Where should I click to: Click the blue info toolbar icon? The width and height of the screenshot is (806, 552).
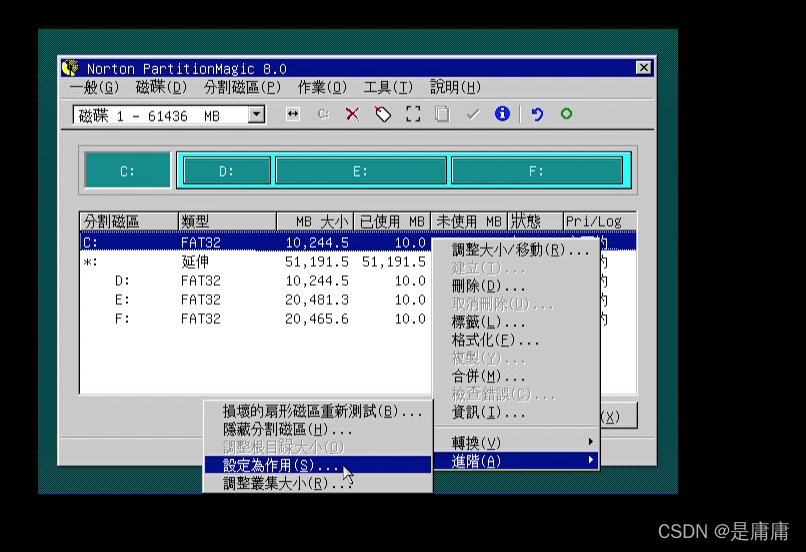502,113
